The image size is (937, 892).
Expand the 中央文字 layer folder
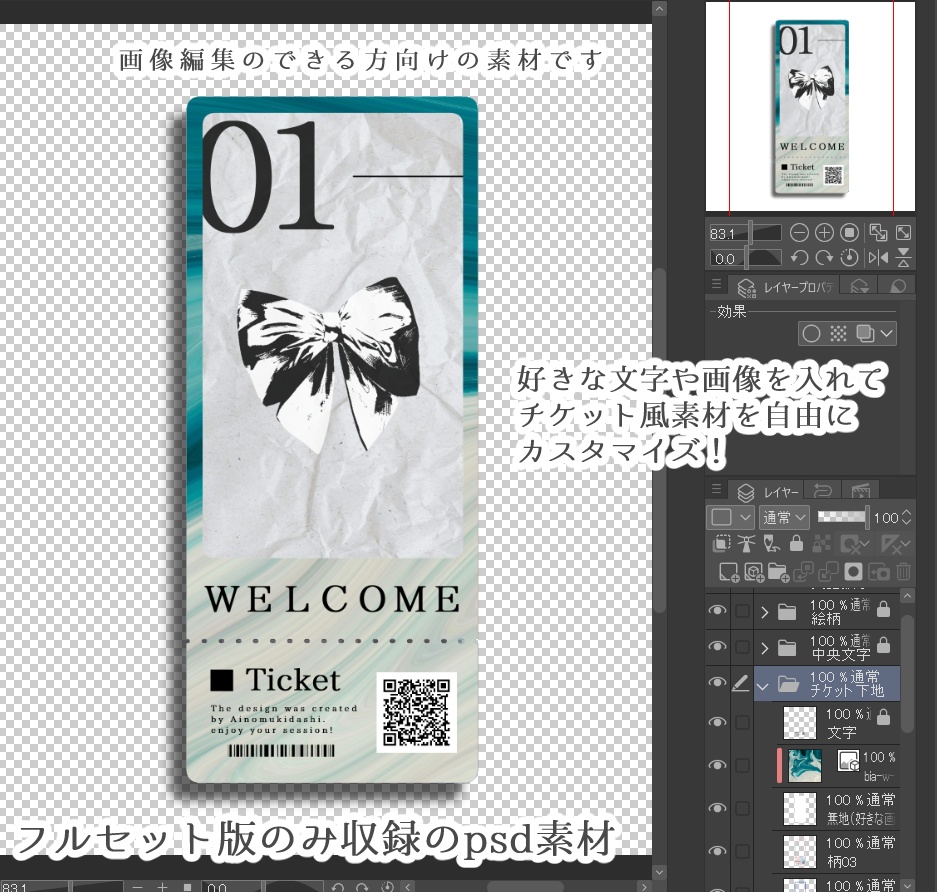pyautogui.click(x=764, y=648)
